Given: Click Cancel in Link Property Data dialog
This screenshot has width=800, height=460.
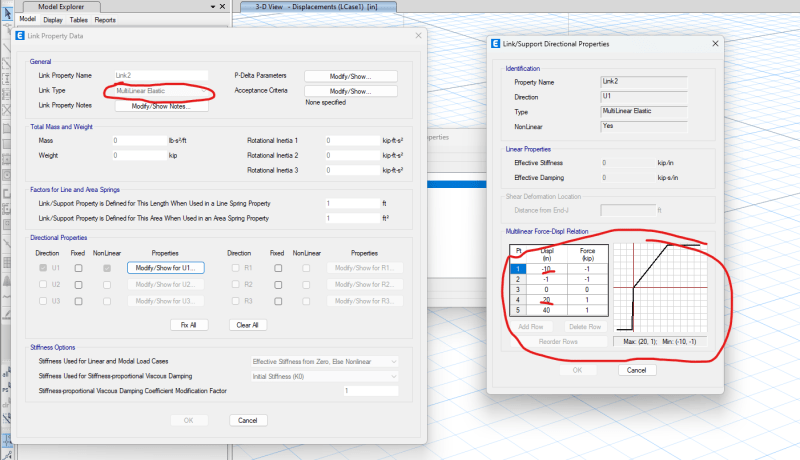Looking at the screenshot, I should (x=247, y=420).
